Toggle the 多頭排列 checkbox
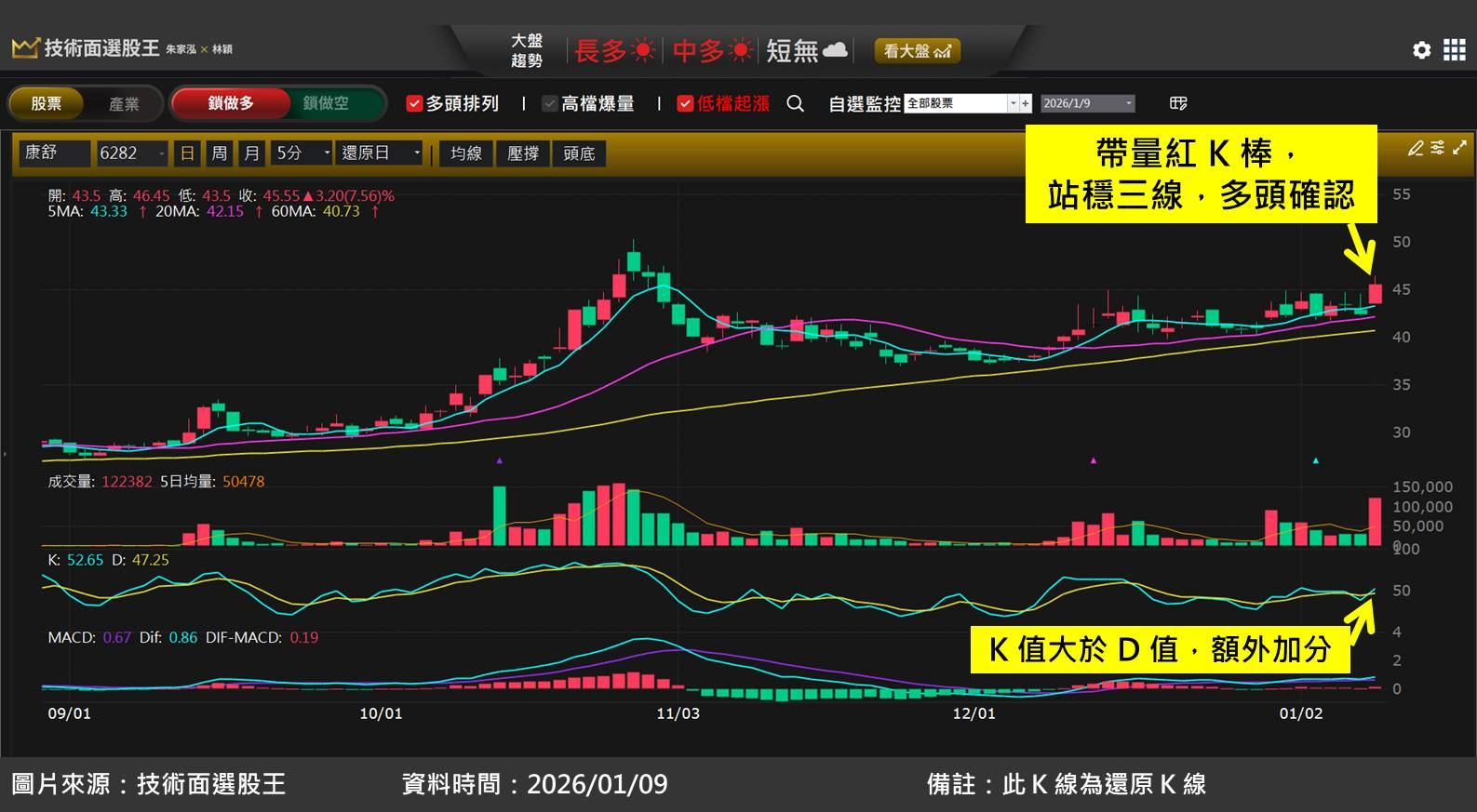Screen dimensions: 1477x812 coord(414,103)
